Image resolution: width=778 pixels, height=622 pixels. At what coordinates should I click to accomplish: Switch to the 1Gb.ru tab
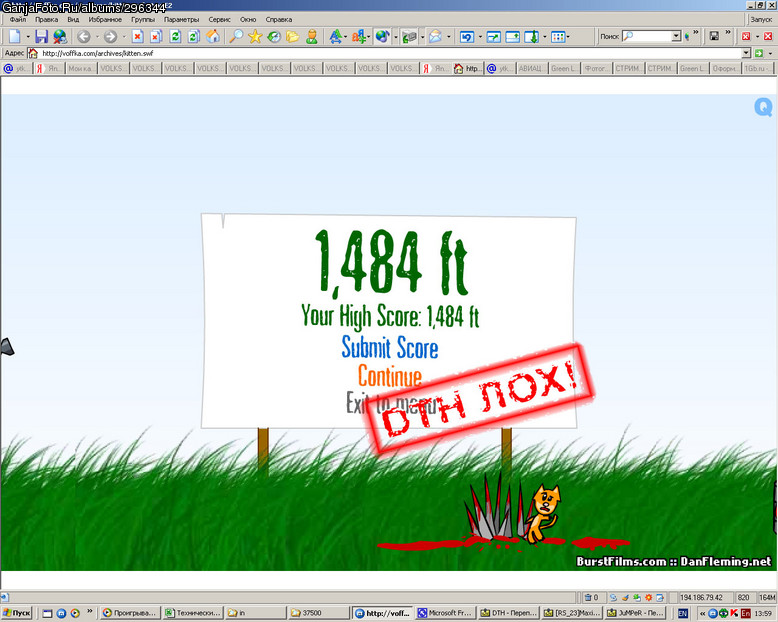[x=758, y=68]
